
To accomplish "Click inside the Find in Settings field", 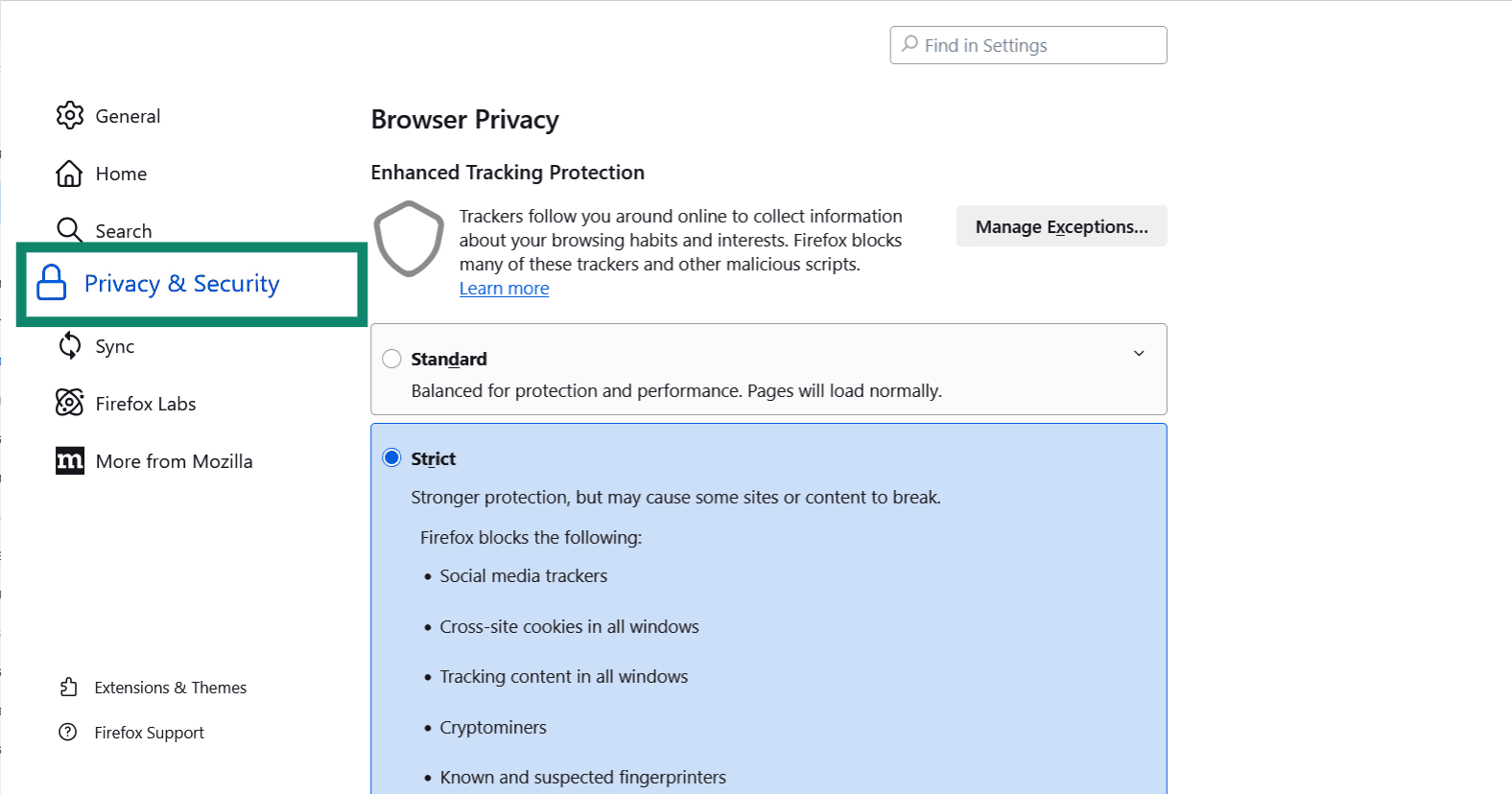I will click(x=1027, y=45).
